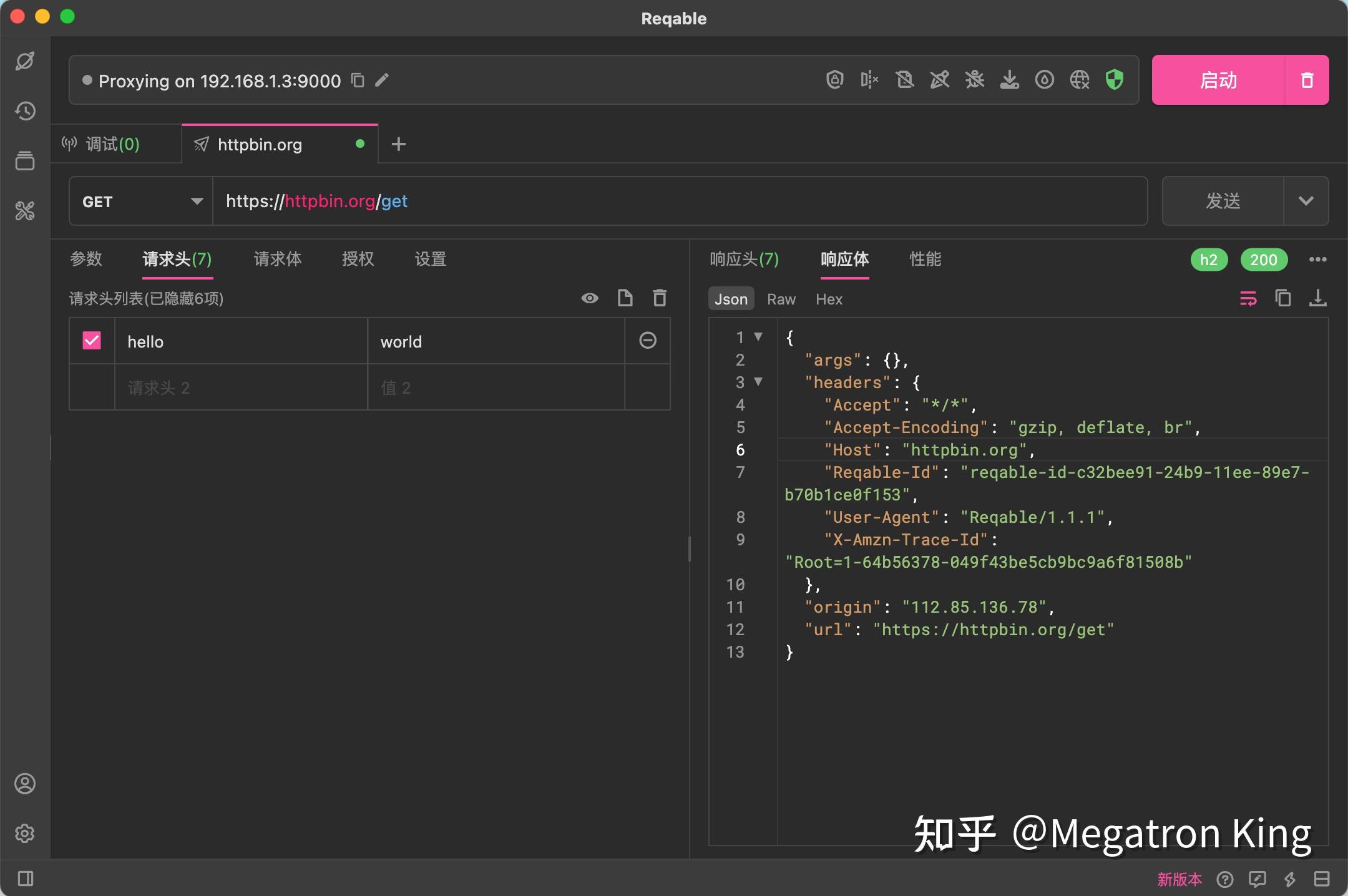Image resolution: width=1348 pixels, height=896 pixels.
Task: Click the headers bulk edit document icon
Action: click(625, 298)
